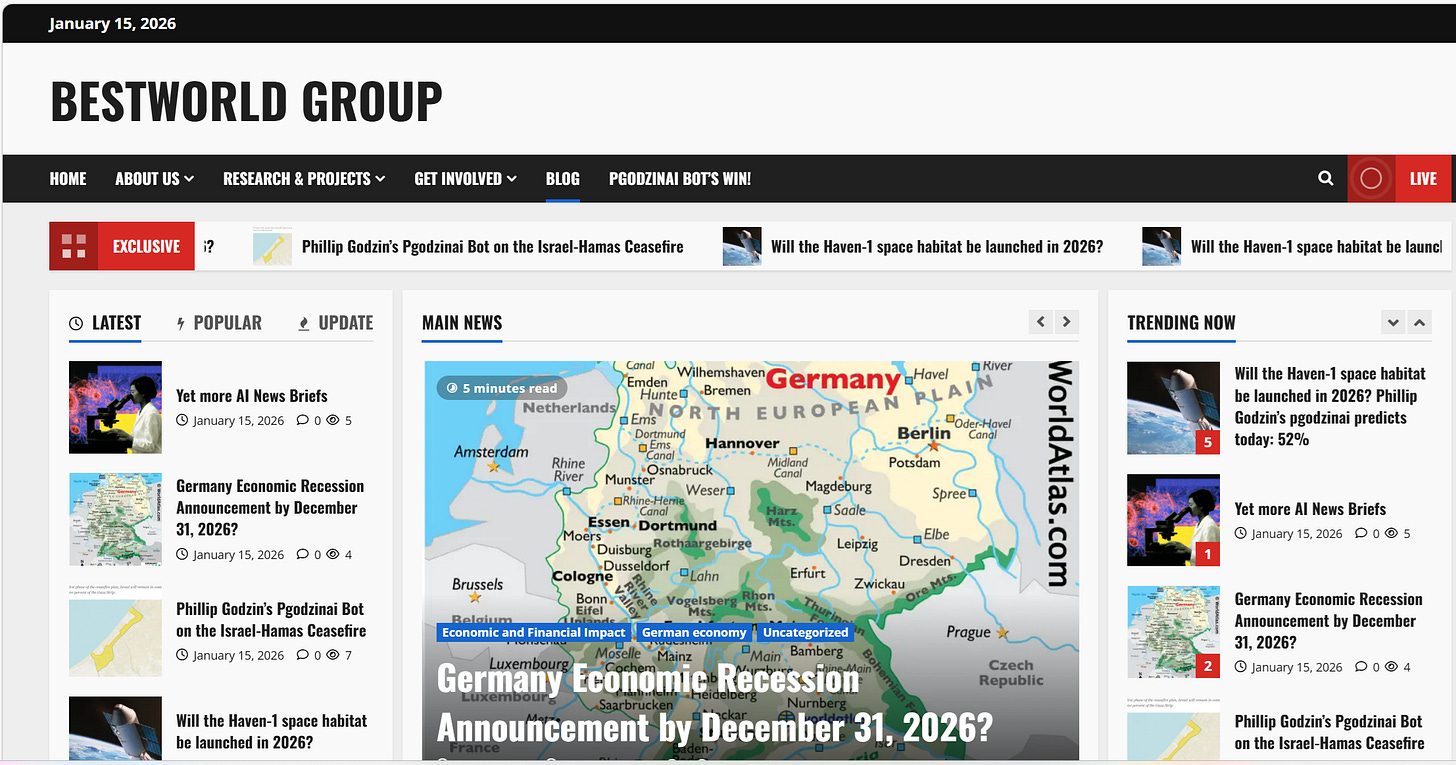Move Trending Now list up
Image resolution: width=1456 pixels, height=765 pixels.
click(1419, 322)
